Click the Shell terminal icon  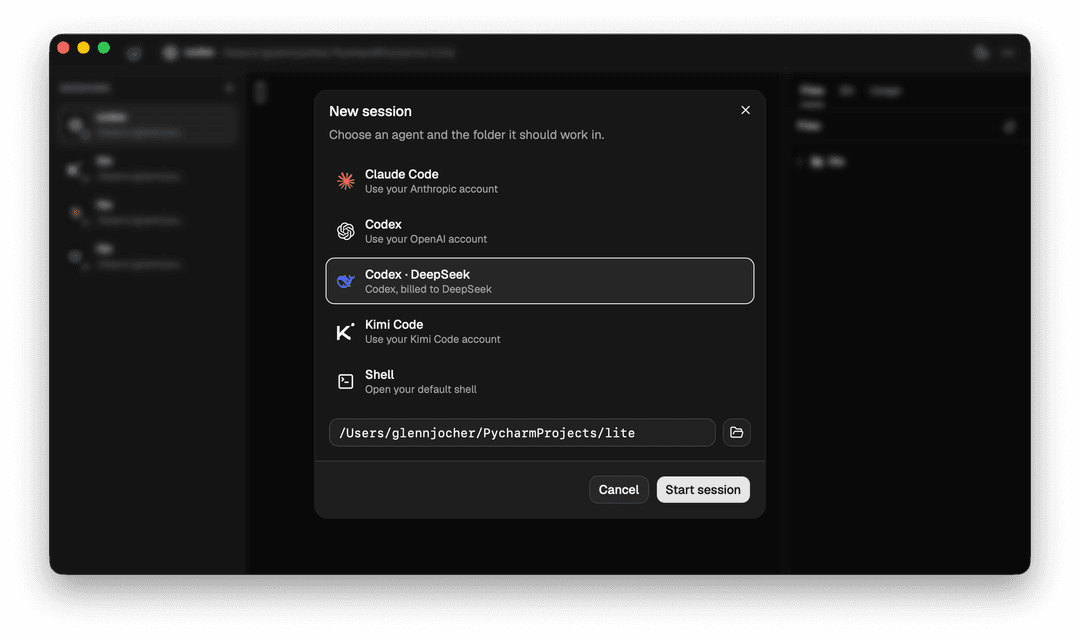346,382
